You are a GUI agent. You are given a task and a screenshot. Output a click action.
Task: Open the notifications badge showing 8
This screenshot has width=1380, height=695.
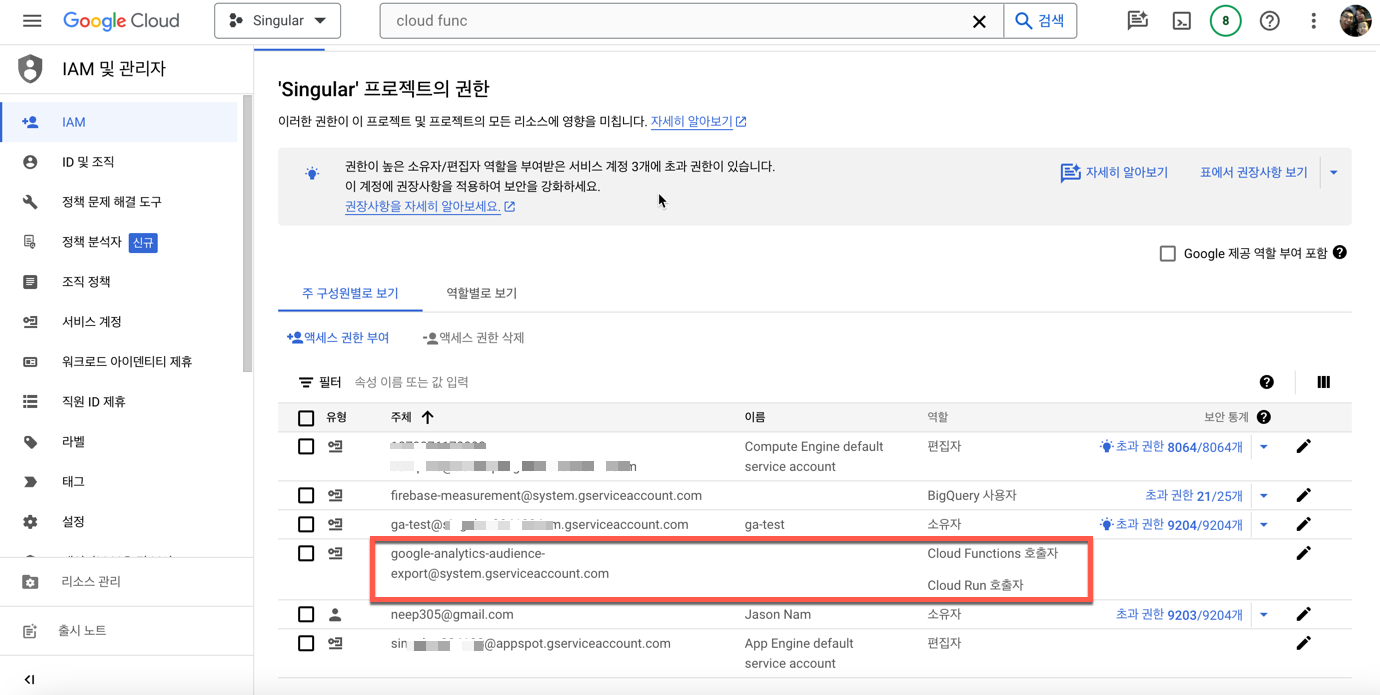point(1225,21)
